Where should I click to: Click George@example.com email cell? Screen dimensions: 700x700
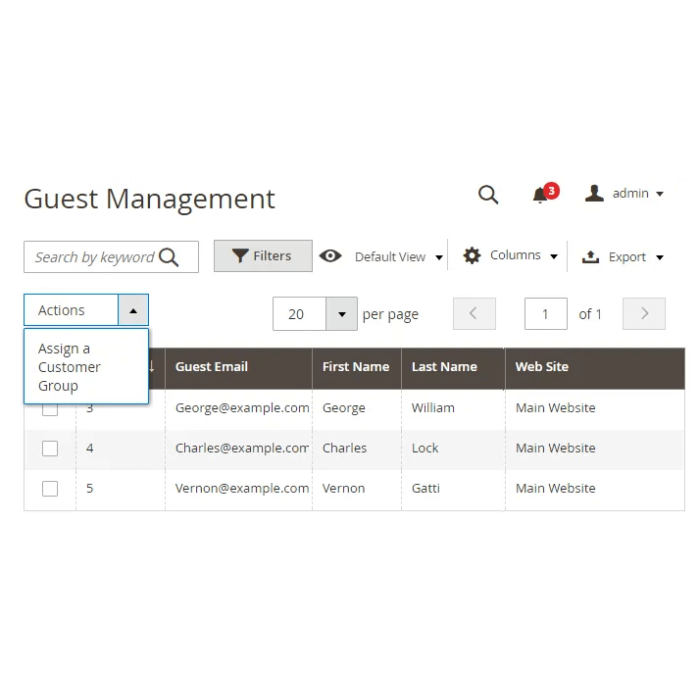click(x=242, y=408)
